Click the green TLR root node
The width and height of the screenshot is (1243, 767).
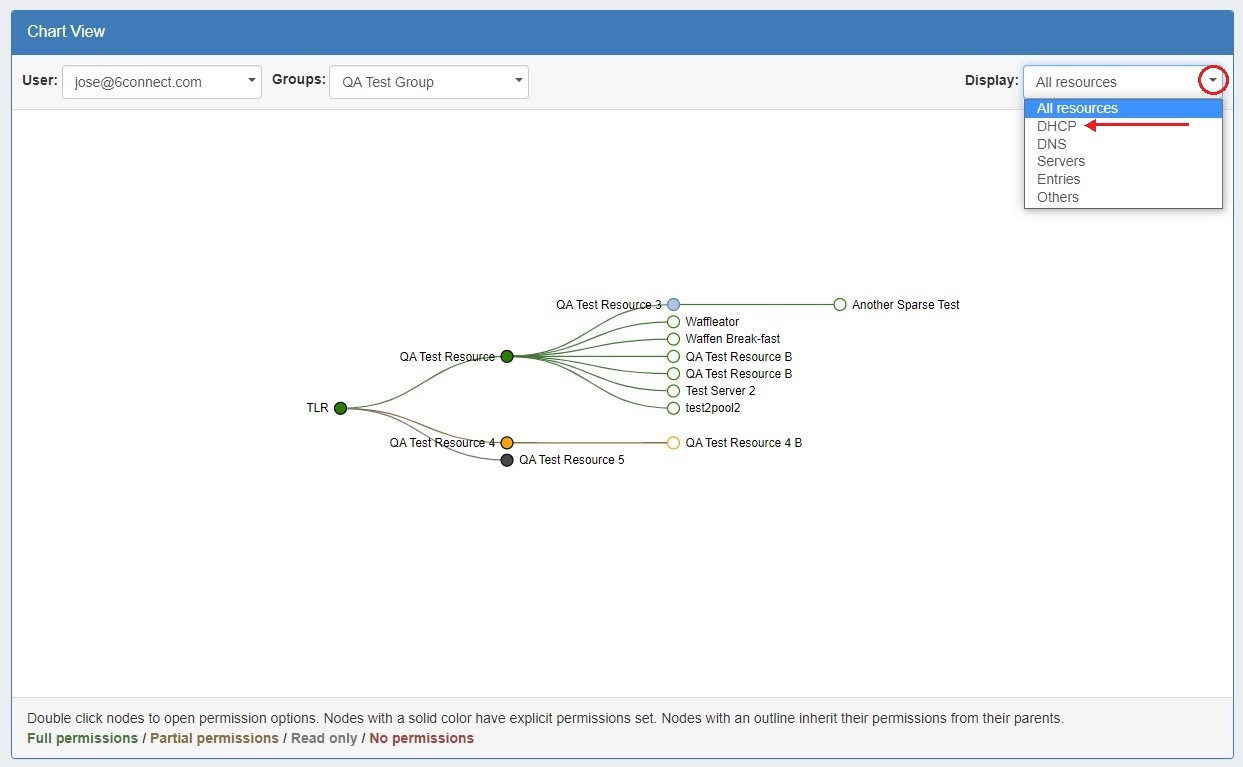340,408
